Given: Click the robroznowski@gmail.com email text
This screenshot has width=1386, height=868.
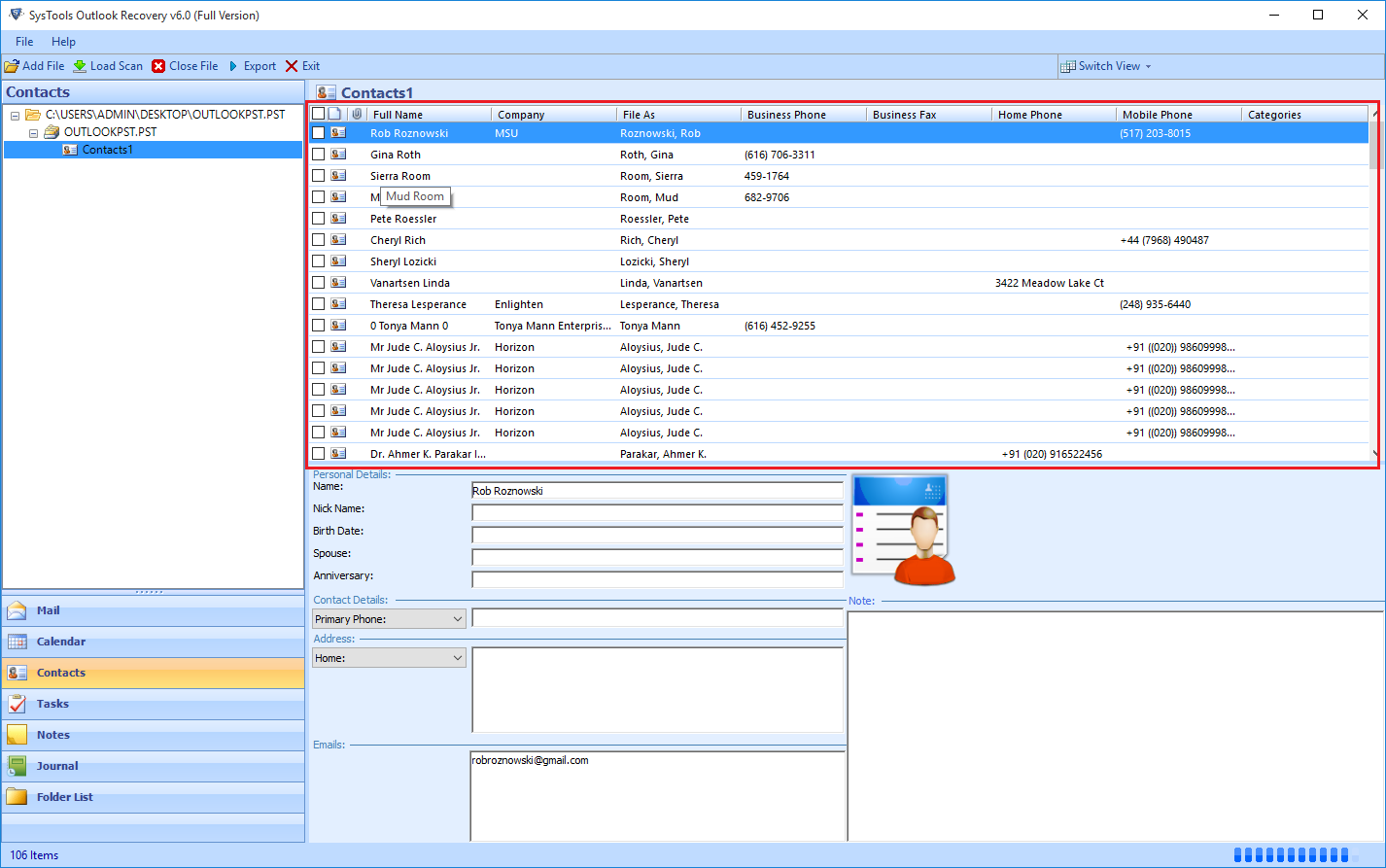Looking at the screenshot, I should (x=531, y=760).
